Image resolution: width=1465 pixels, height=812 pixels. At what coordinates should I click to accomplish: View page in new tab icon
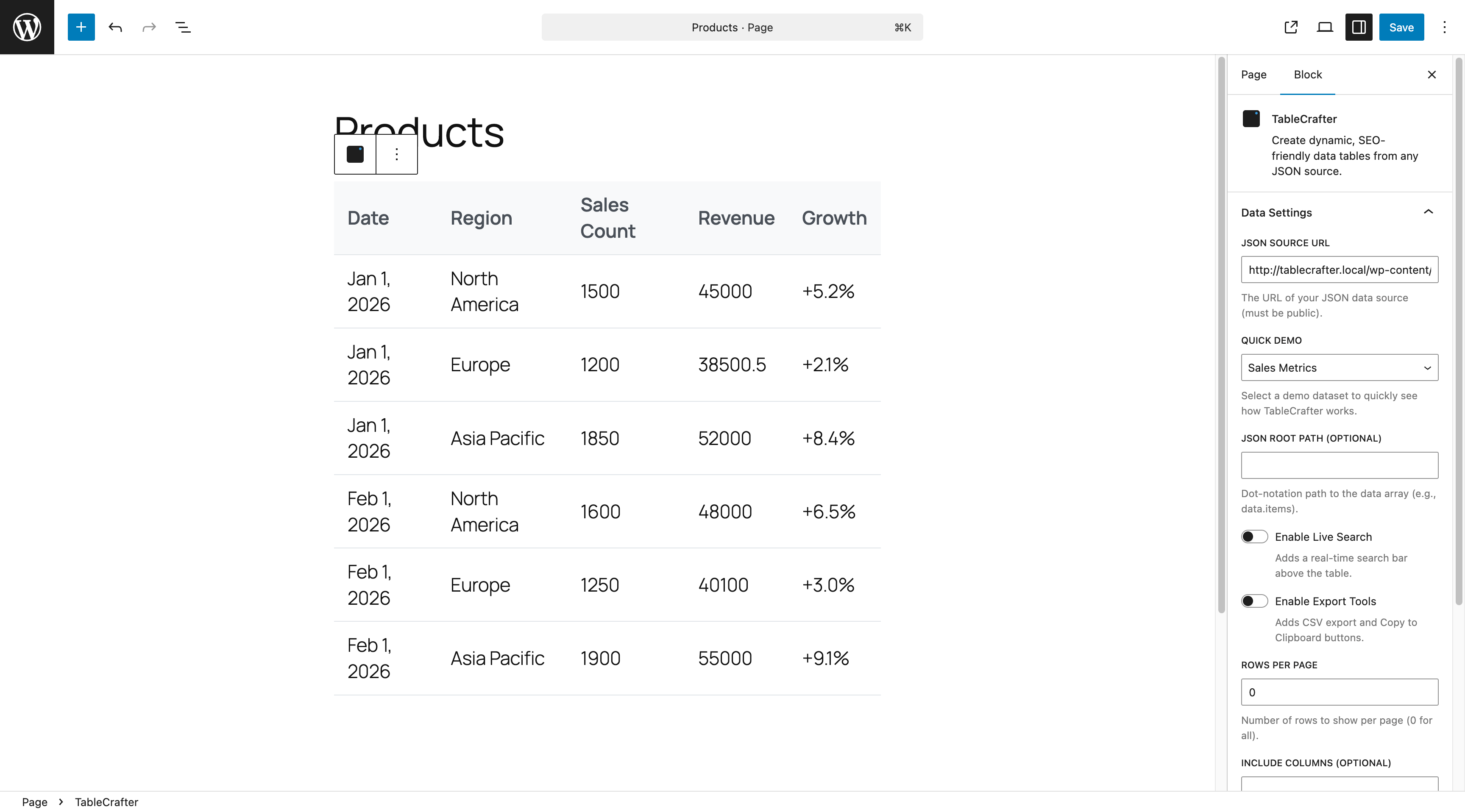click(1290, 27)
